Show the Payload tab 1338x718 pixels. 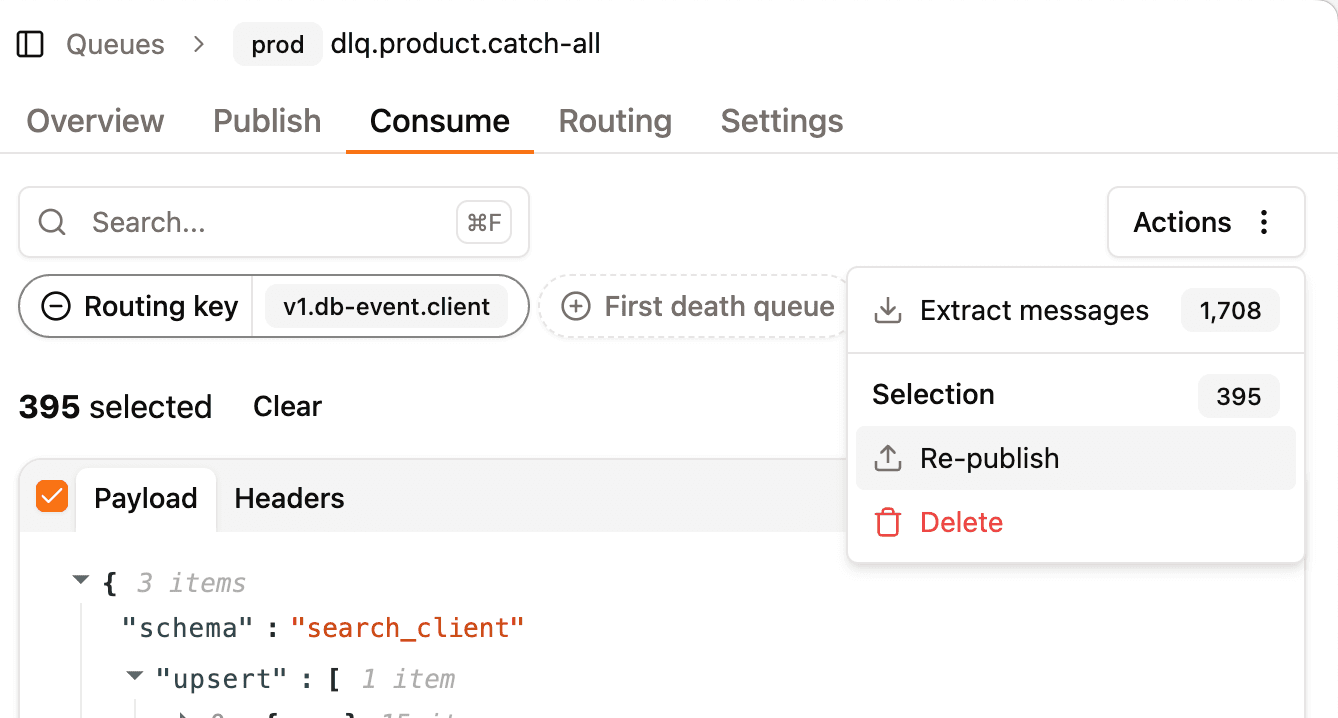pyautogui.click(x=146, y=498)
